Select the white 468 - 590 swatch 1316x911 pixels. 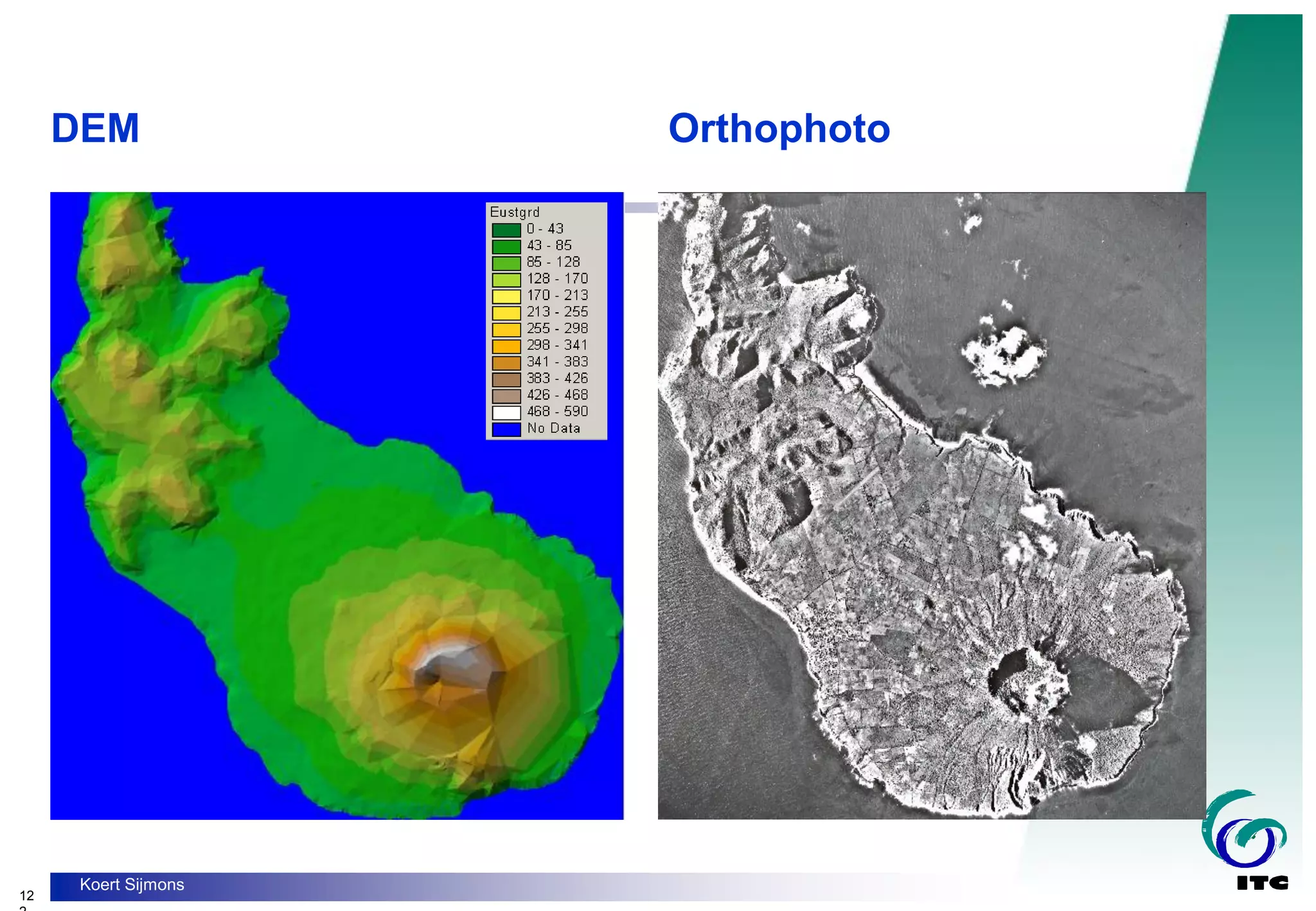(506, 412)
